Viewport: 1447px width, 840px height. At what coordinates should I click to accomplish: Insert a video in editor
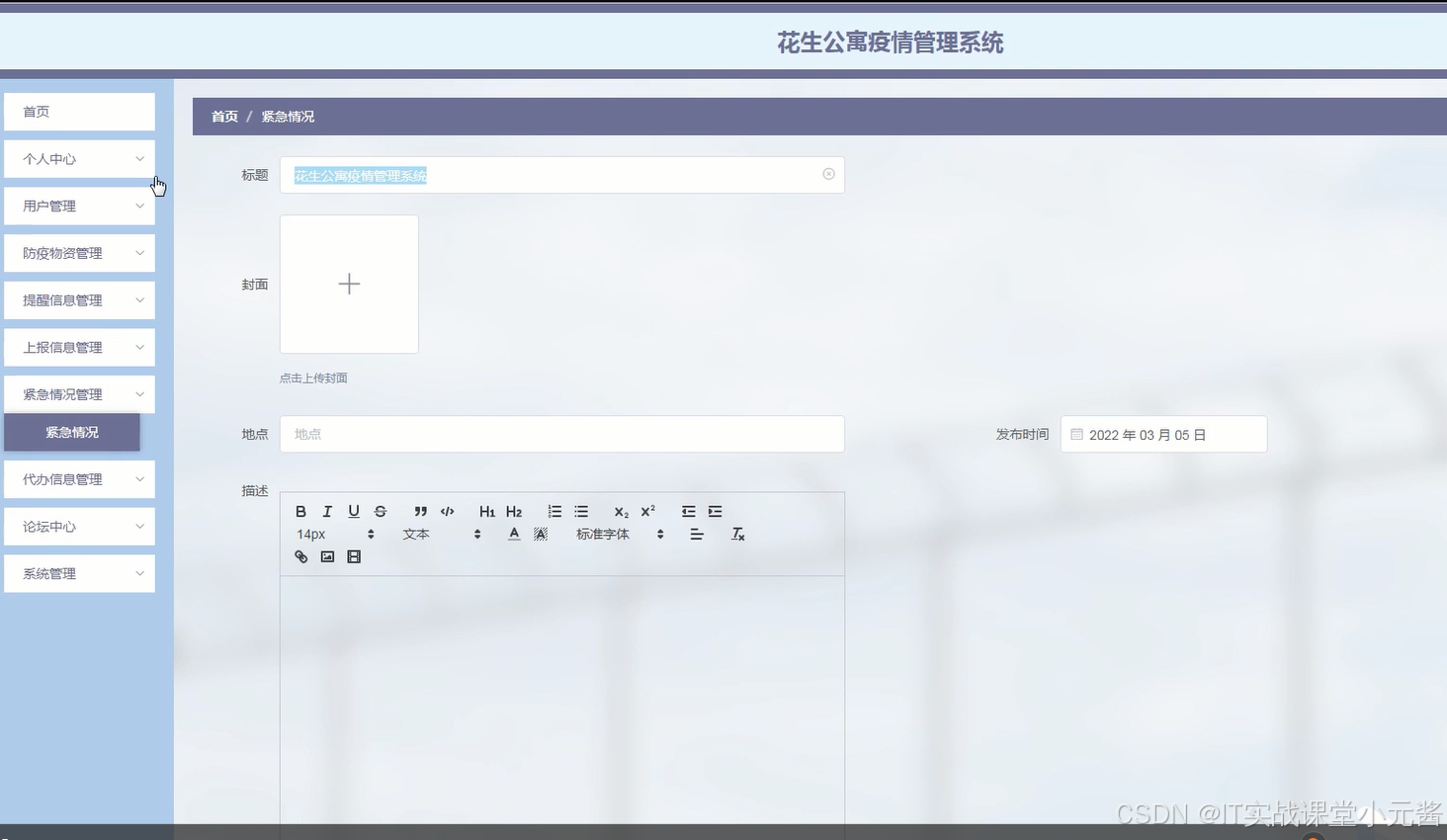click(x=354, y=556)
